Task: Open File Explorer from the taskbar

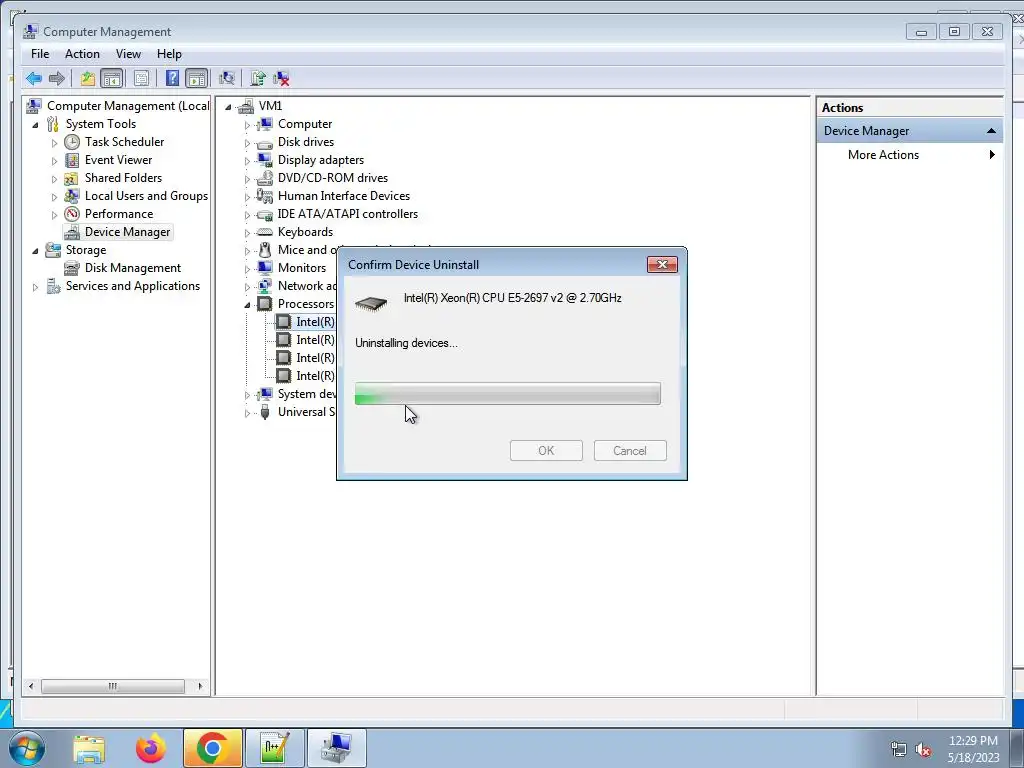Action: tap(89, 748)
